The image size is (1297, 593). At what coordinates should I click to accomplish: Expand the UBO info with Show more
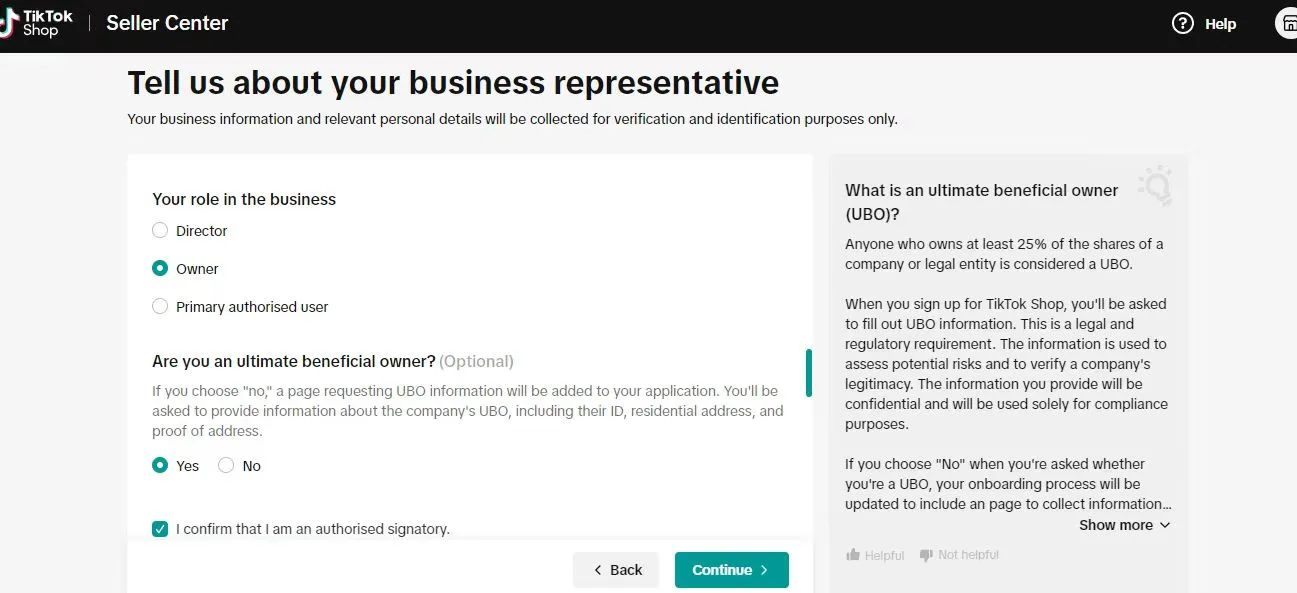pos(1124,525)
